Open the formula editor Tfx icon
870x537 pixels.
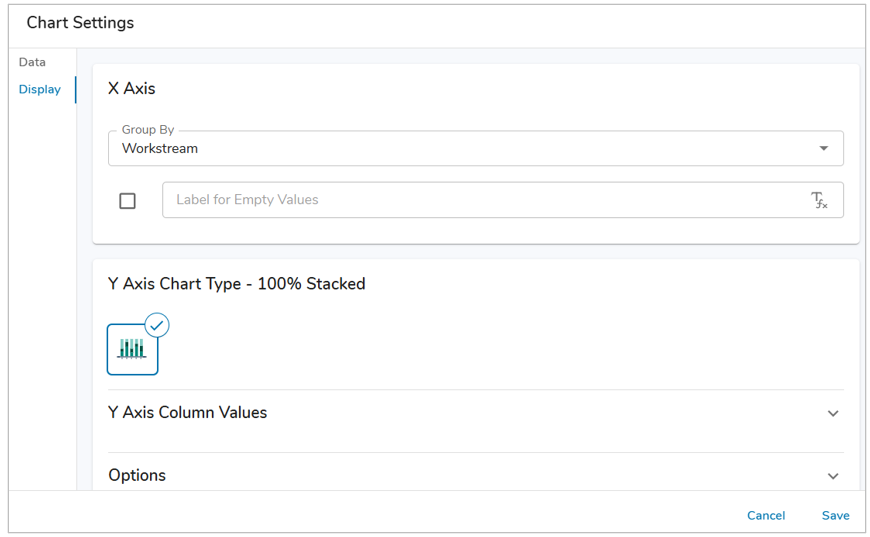tap(819, 200)
